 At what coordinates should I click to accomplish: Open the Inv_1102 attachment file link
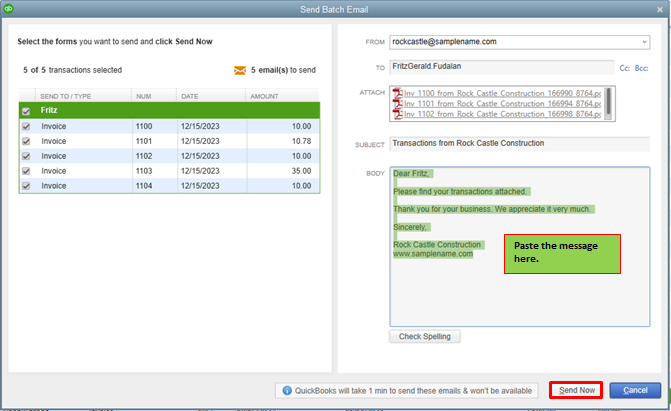[502, 114]
